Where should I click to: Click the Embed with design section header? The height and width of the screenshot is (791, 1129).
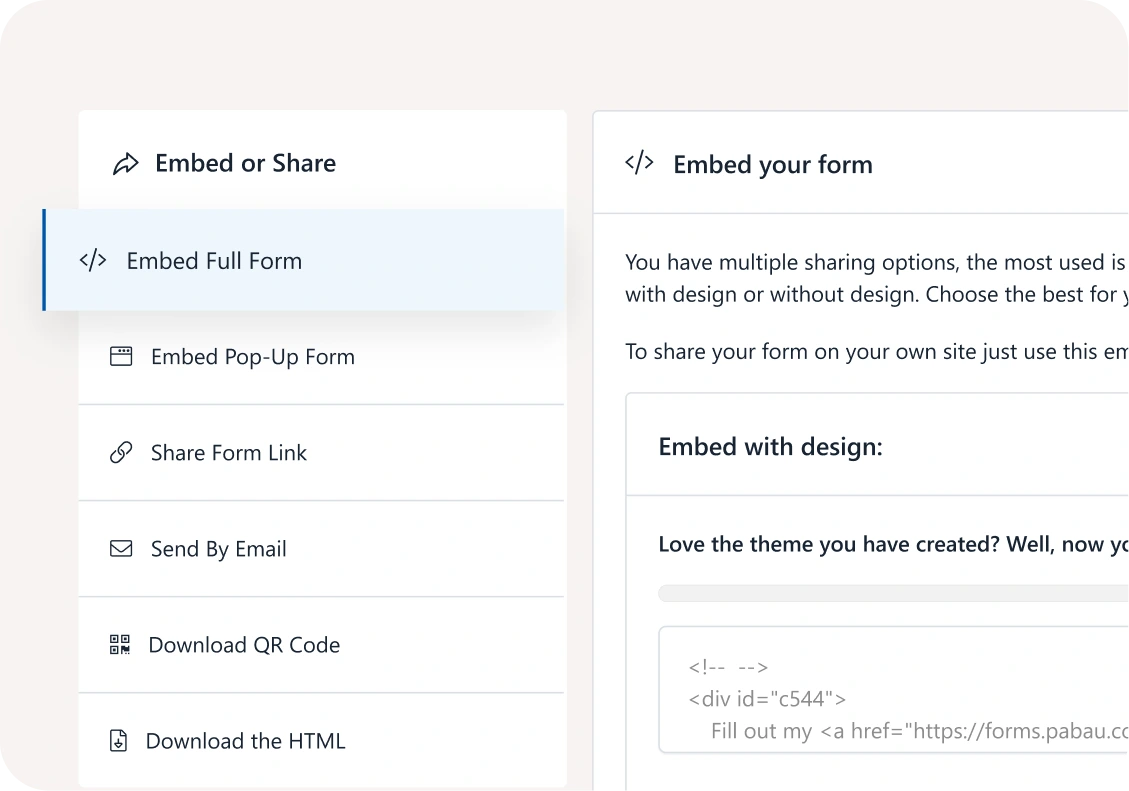[x=770, y=447]
